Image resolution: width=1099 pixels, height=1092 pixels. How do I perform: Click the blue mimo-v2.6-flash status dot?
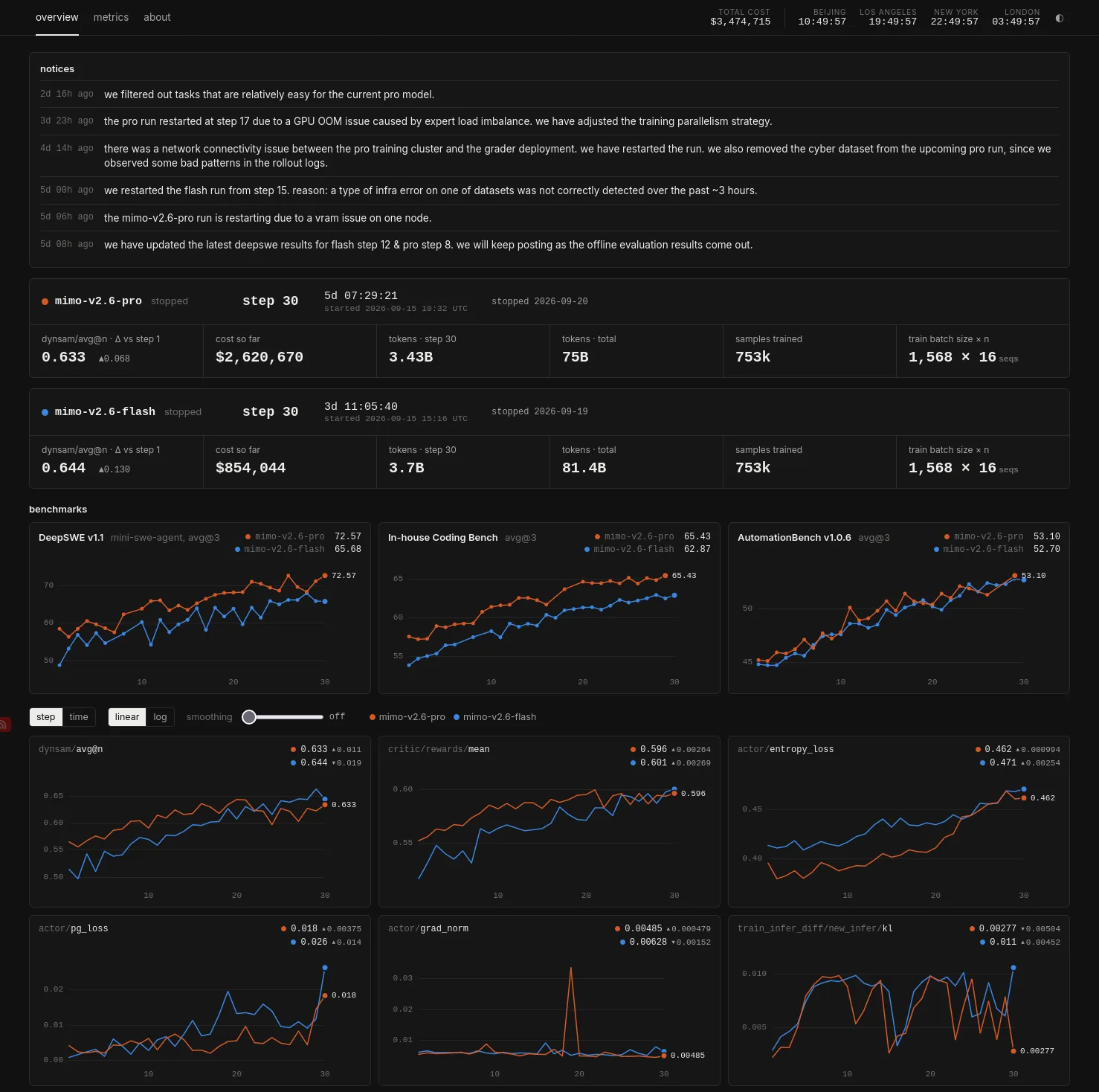[45, 412]
